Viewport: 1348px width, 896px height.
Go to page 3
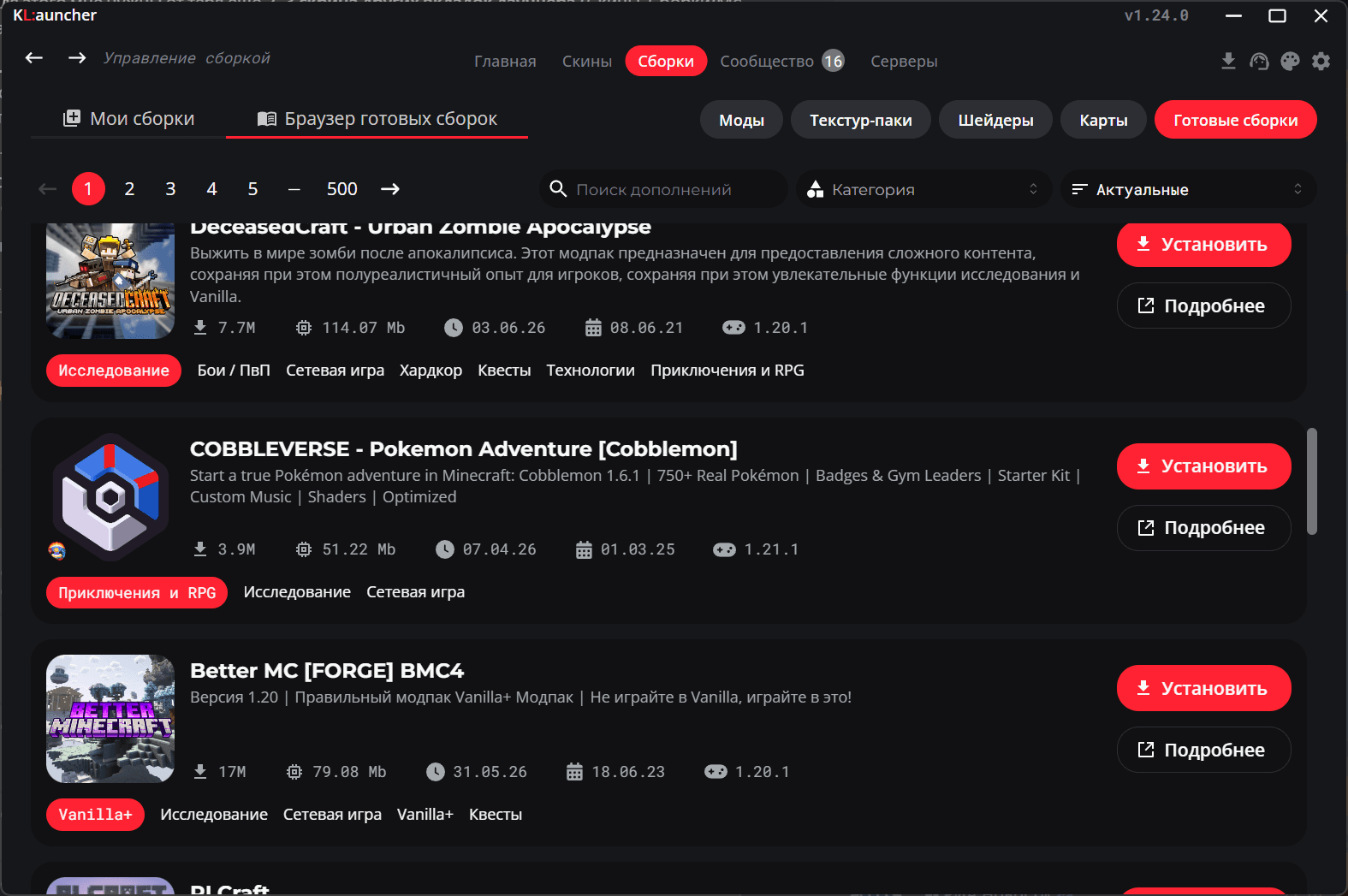[170, 189]
